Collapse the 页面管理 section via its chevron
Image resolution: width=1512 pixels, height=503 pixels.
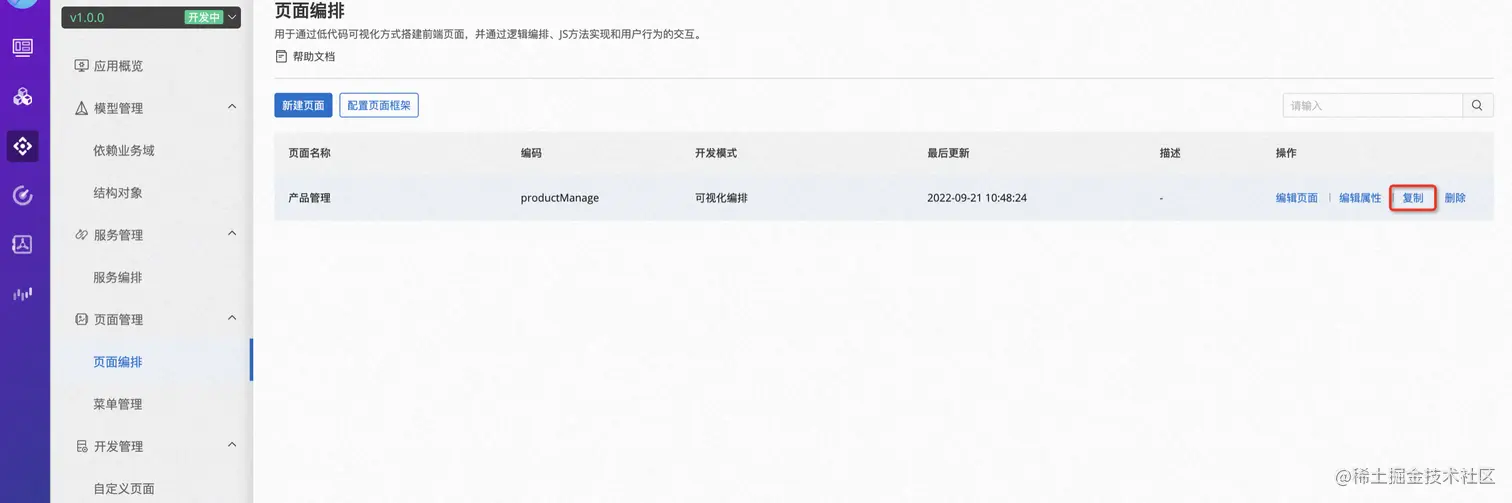tap(232, 318)
